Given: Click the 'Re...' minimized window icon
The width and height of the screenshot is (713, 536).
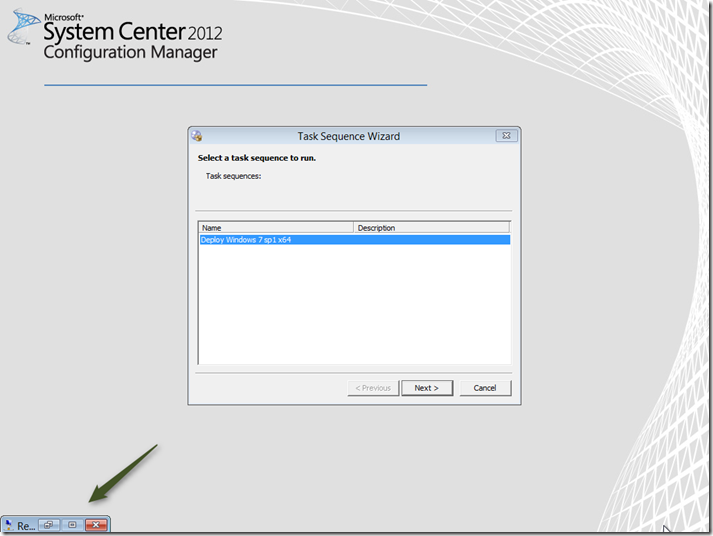Looking at the screenshot, I should pyautogui.click(x=9, y=526).
